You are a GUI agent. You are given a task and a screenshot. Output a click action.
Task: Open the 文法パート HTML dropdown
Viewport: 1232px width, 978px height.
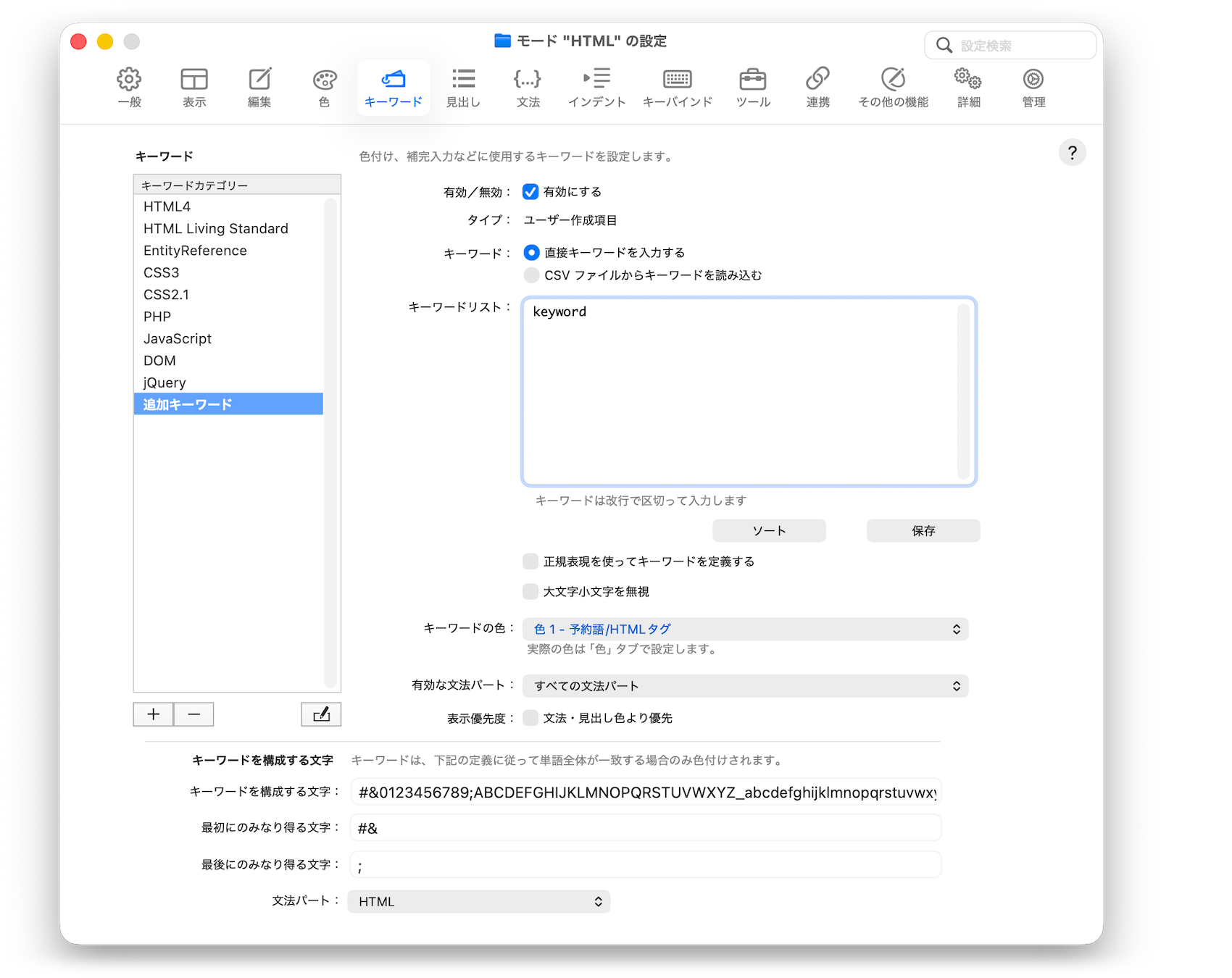[478, 902]
